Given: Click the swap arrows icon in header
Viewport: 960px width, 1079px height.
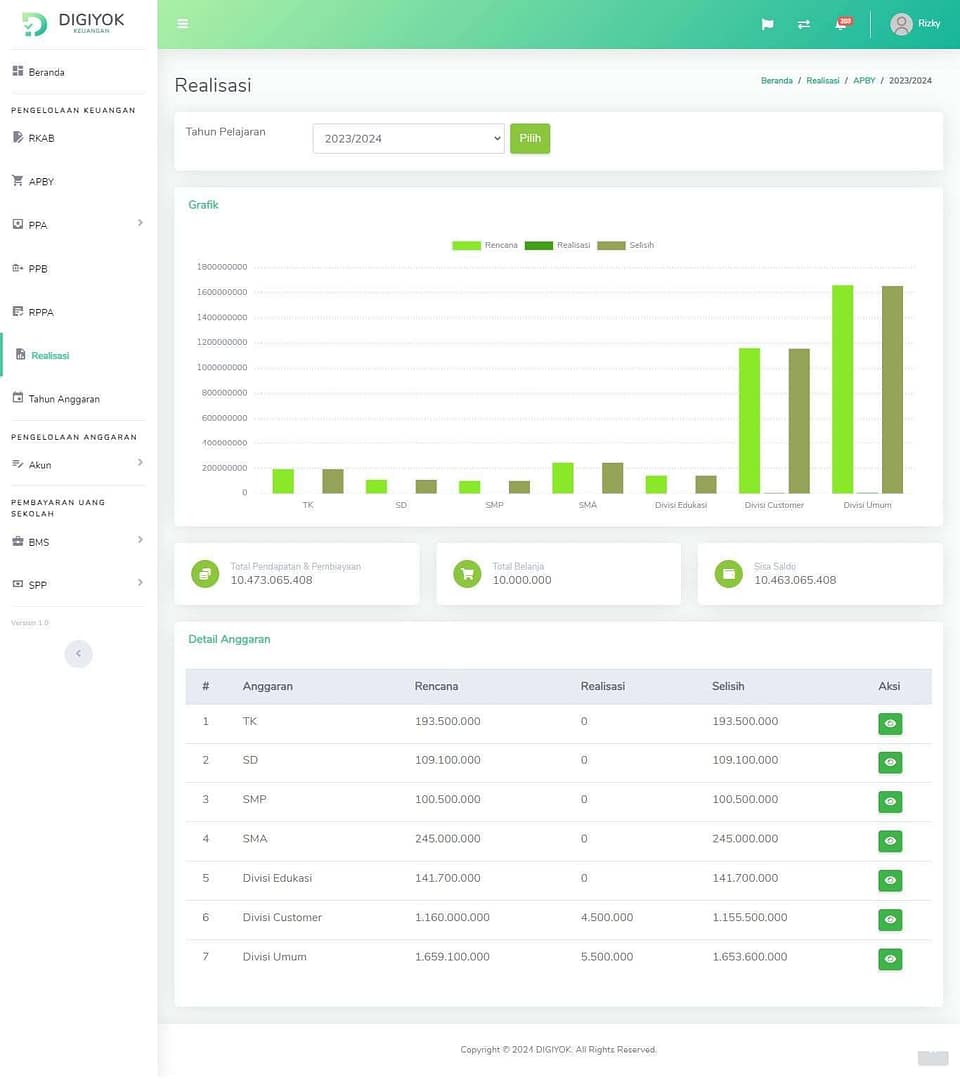Looking at the screenshot, I should (x=803, y=24).
